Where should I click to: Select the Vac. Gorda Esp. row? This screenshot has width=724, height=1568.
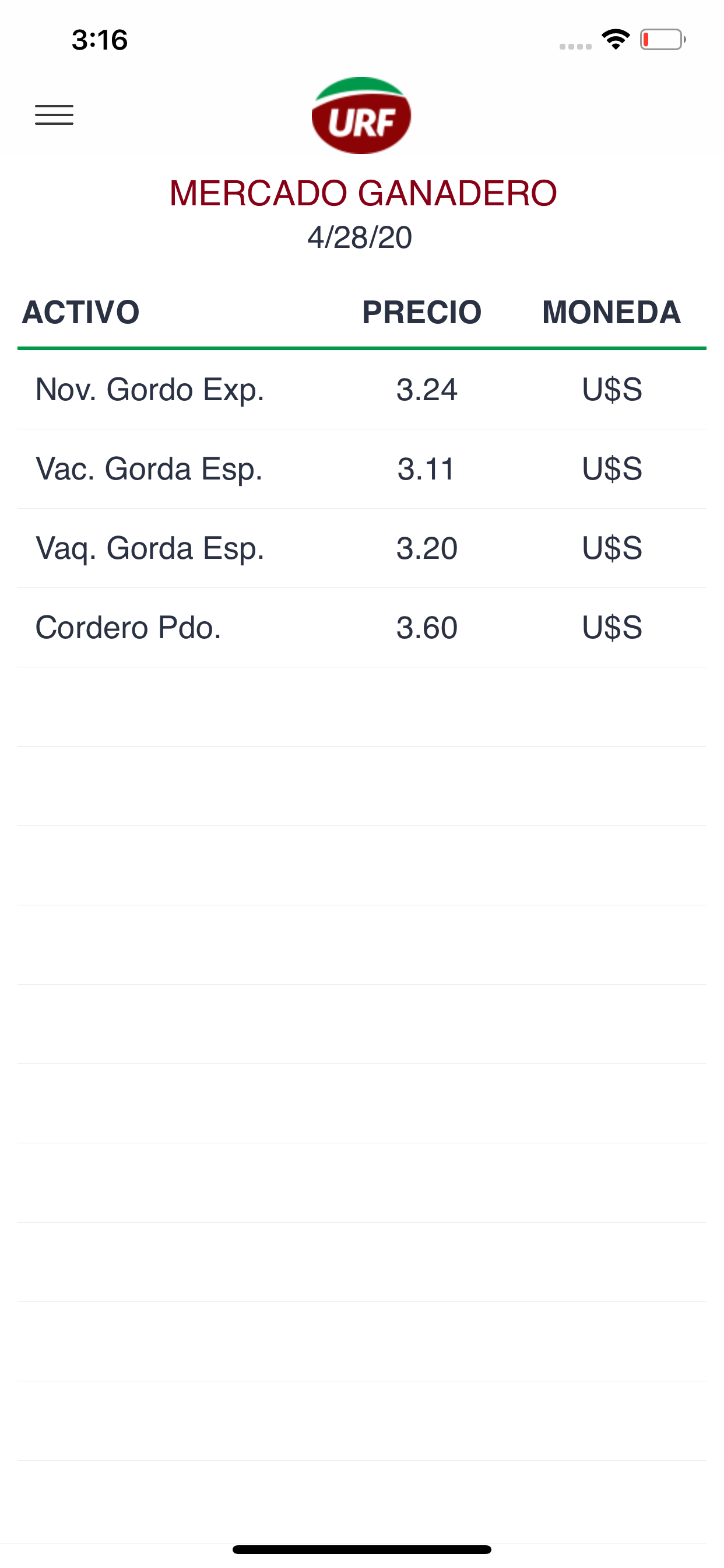(x=362, y=468)
